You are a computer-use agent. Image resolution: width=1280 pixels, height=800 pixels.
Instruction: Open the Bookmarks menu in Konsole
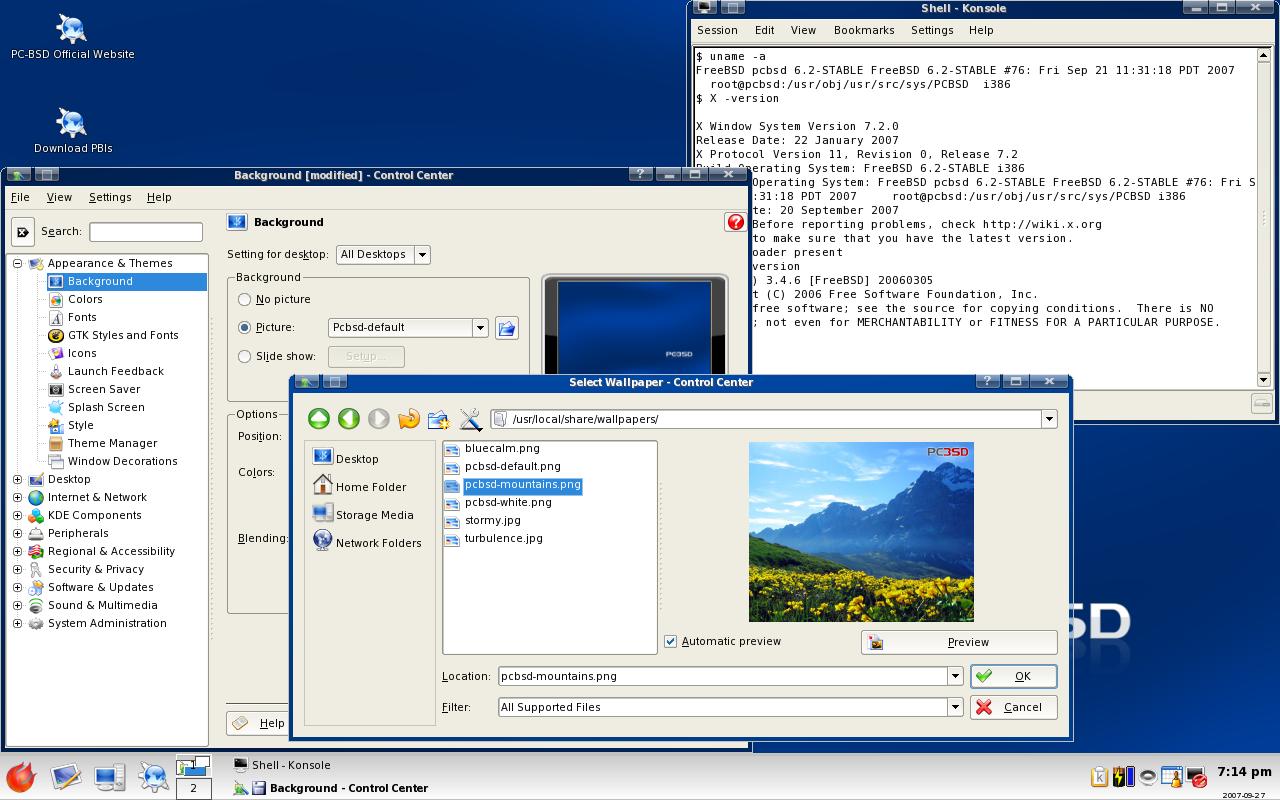[x=864, y=31]
